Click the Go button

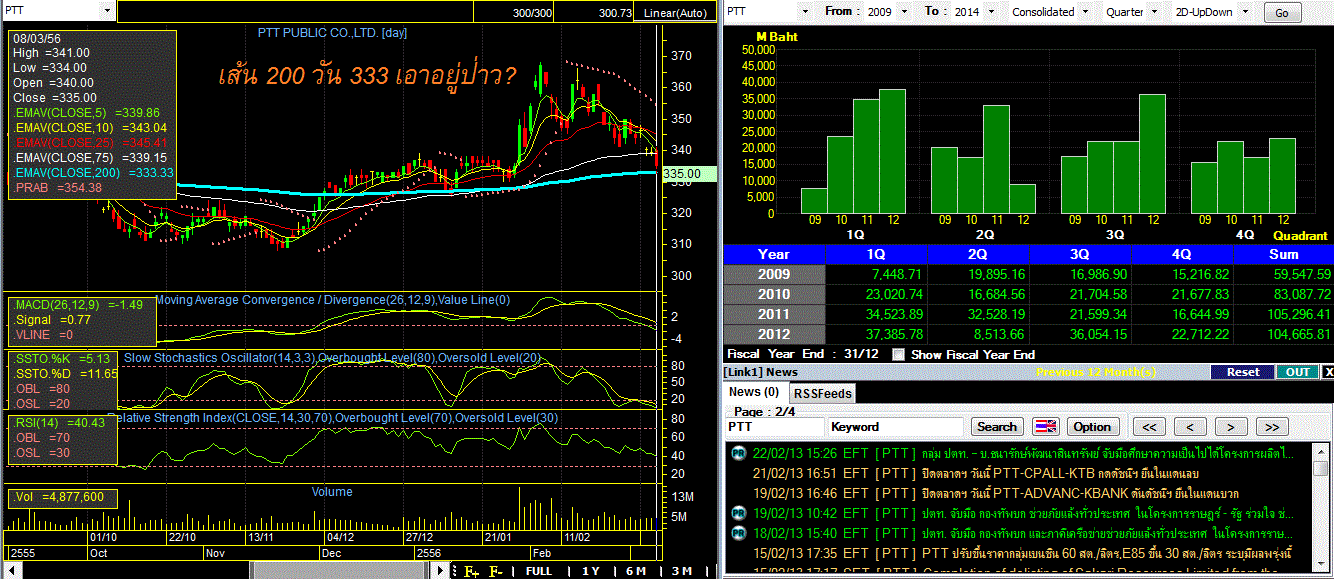1283,13
